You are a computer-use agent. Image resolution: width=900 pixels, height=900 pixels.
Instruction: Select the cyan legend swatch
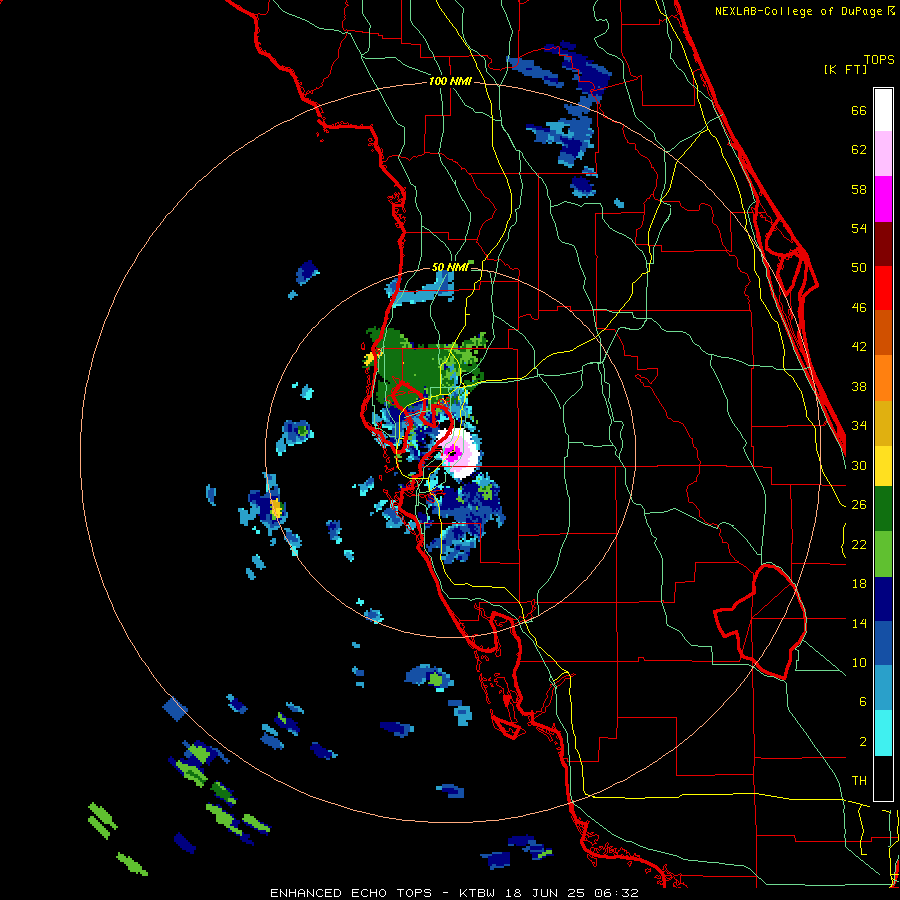883,734
